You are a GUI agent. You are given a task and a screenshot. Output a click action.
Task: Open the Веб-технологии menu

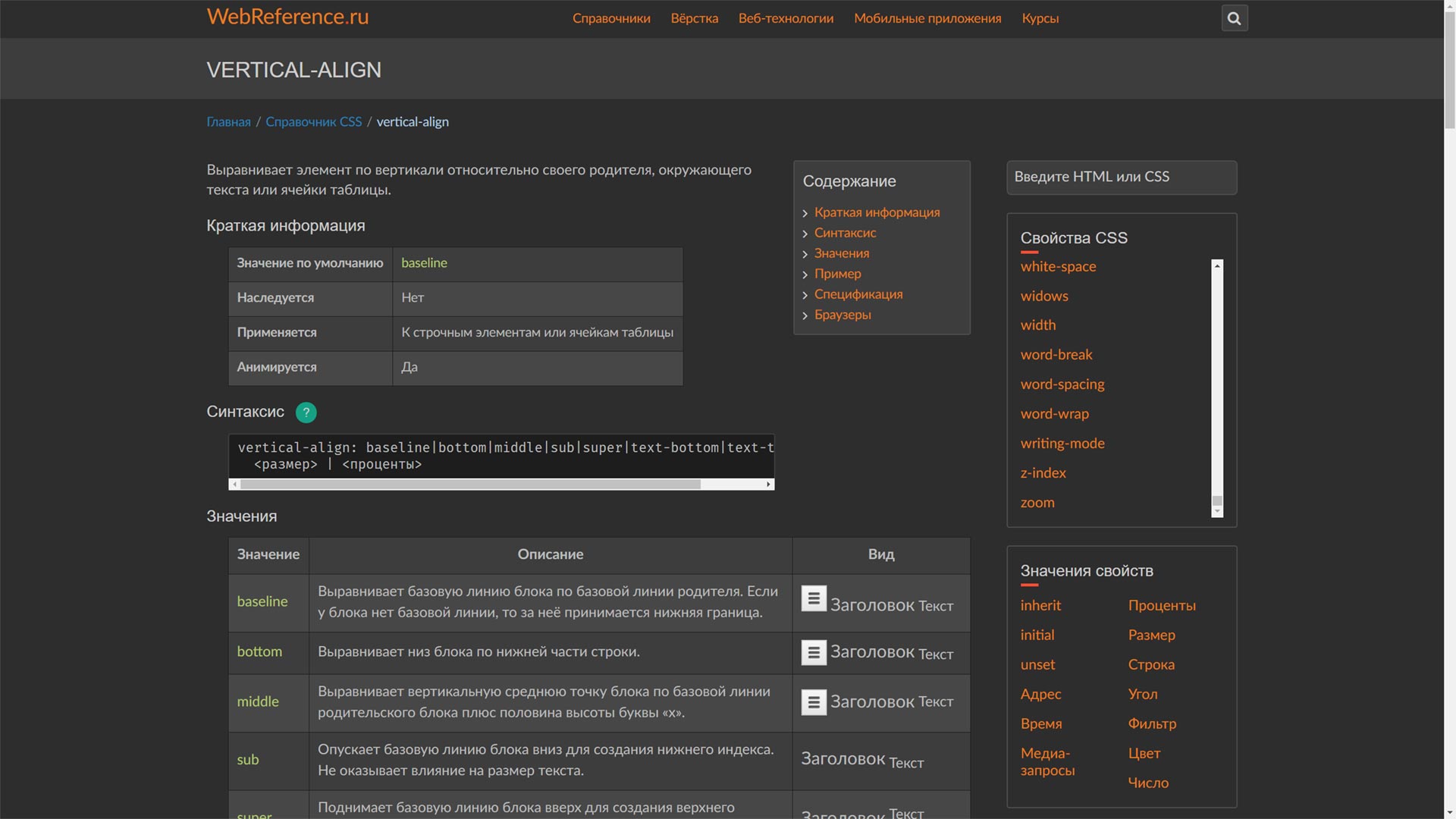(x=786, y=18)
